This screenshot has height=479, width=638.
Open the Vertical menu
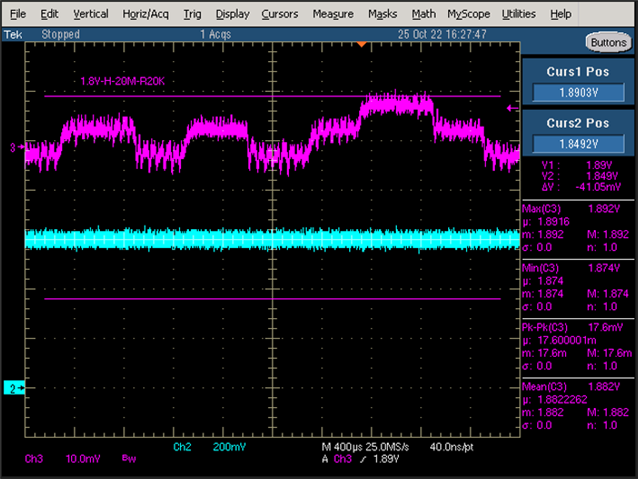(x=91, y=14)
